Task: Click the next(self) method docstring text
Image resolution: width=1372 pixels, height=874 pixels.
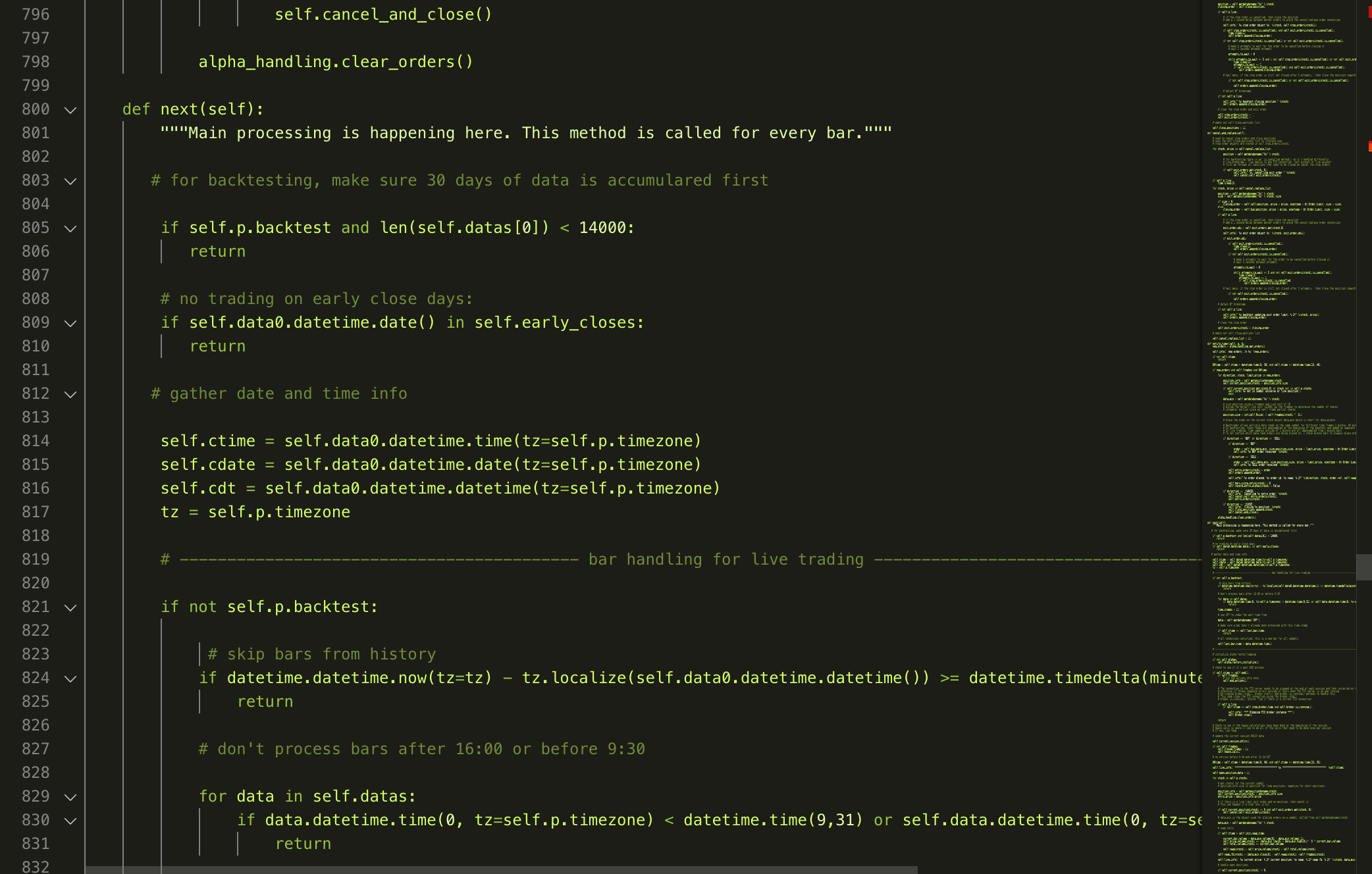Action: [526, 133]
